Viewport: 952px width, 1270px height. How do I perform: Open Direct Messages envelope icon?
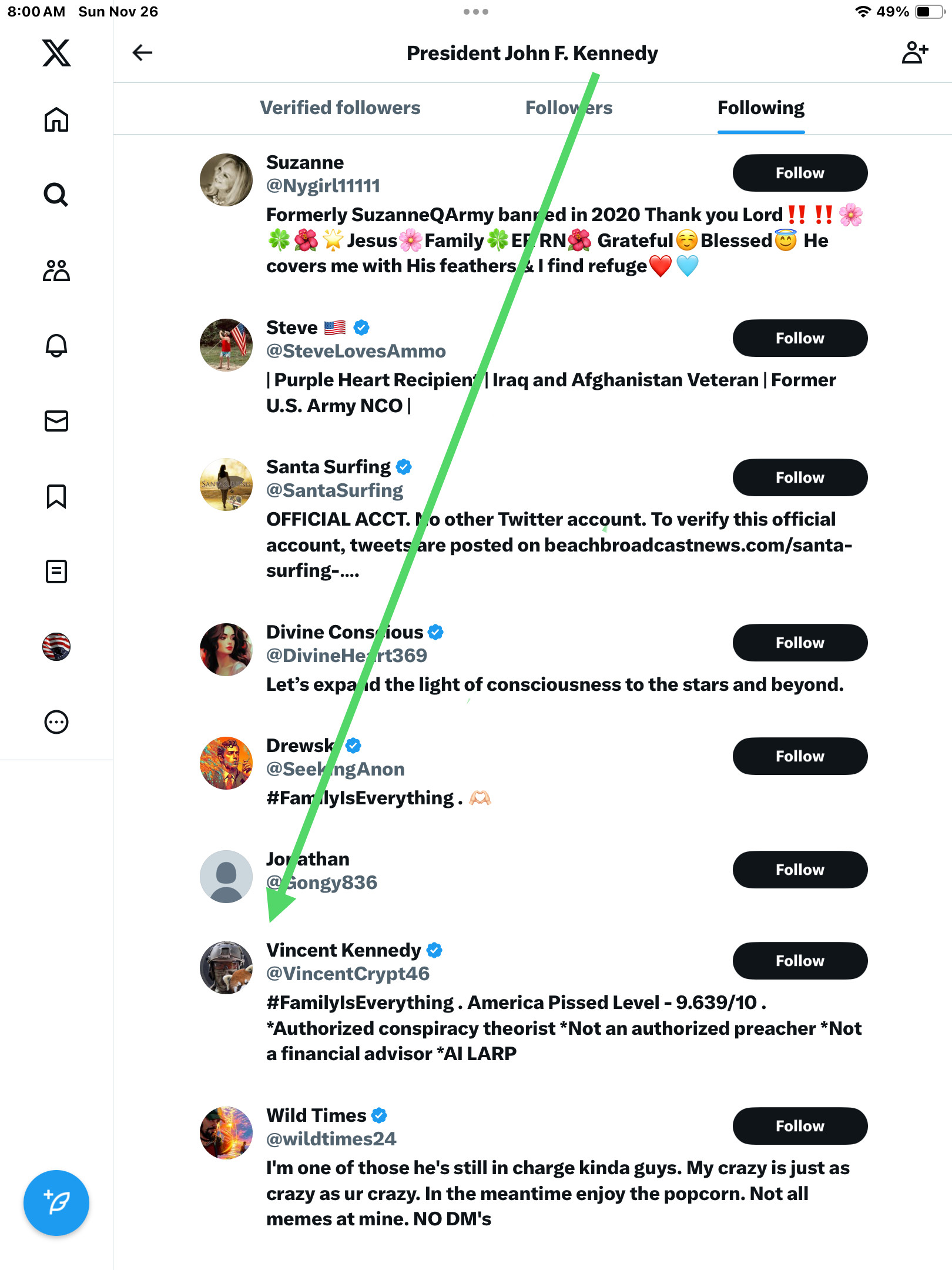click(56, 421)
